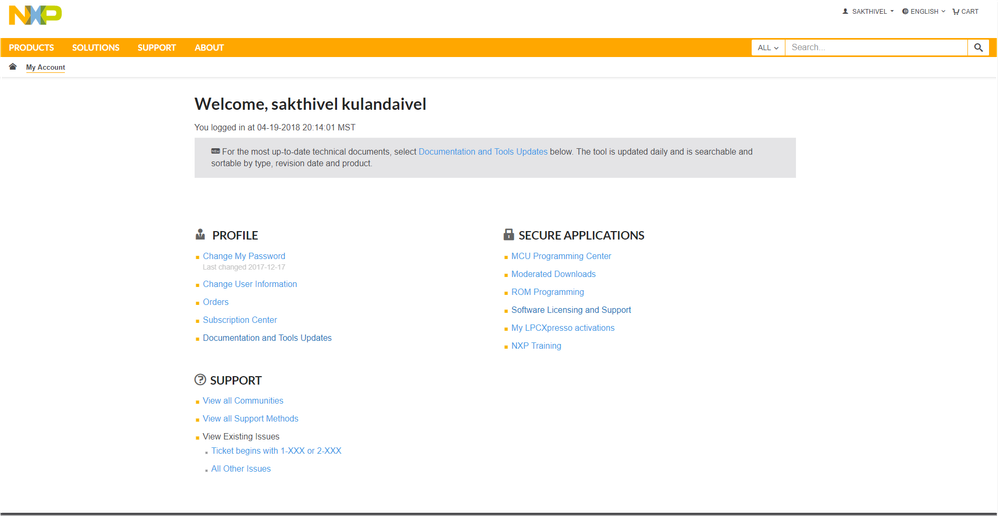Open Change My Password link

click(244, 256)
